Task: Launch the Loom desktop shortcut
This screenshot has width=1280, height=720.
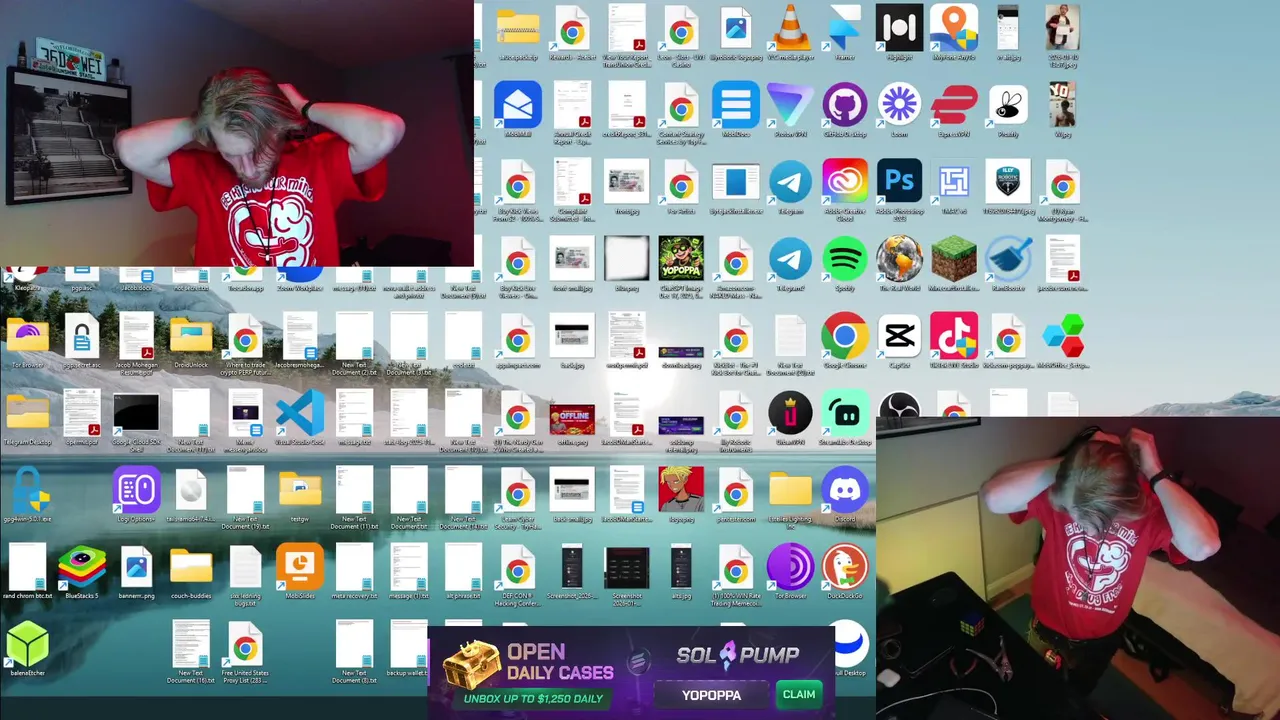Action: tap(899, 106)
